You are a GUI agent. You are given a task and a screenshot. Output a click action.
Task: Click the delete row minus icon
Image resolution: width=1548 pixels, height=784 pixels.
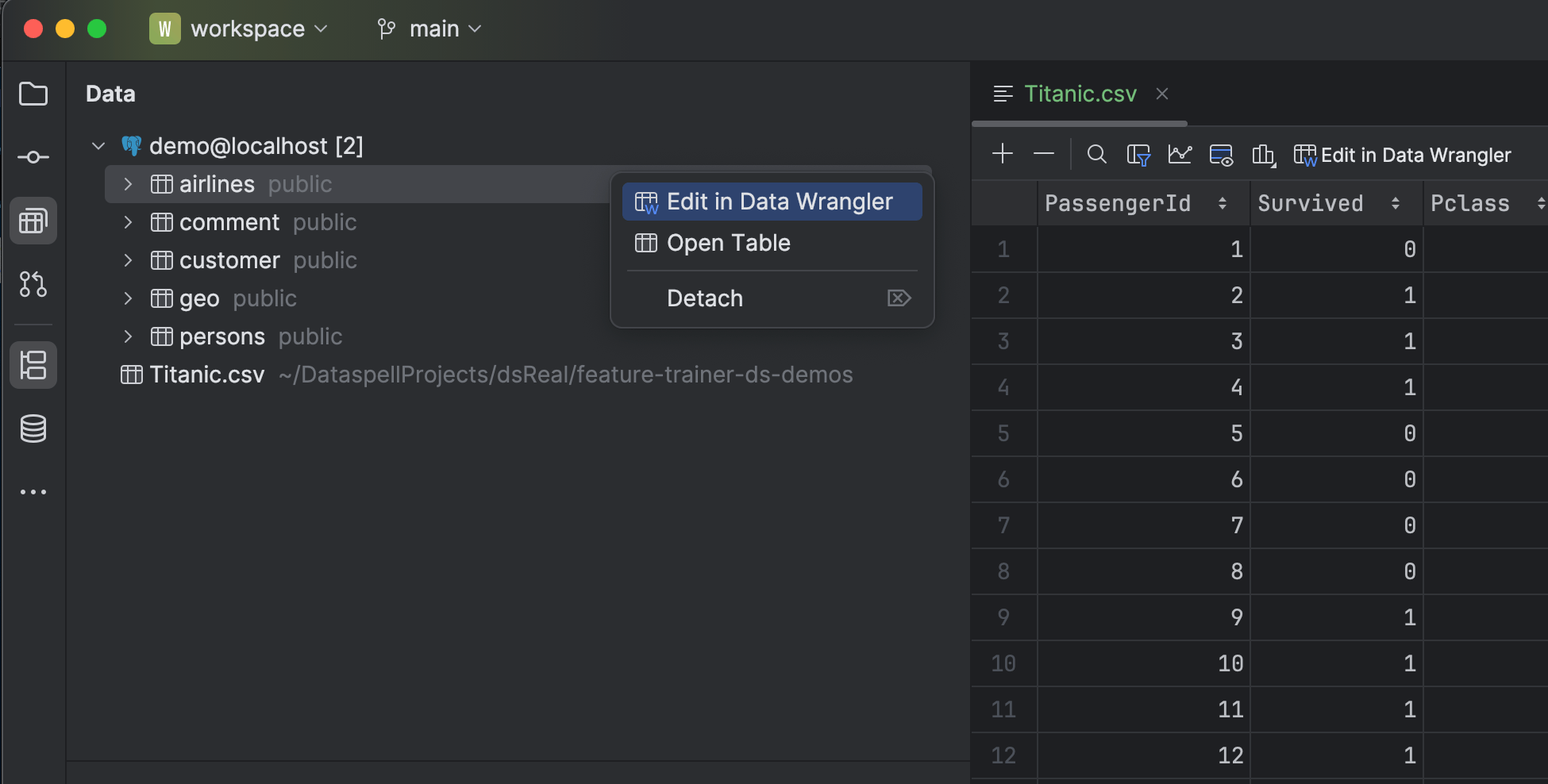pyautogui.click(x=1044, y=154)
